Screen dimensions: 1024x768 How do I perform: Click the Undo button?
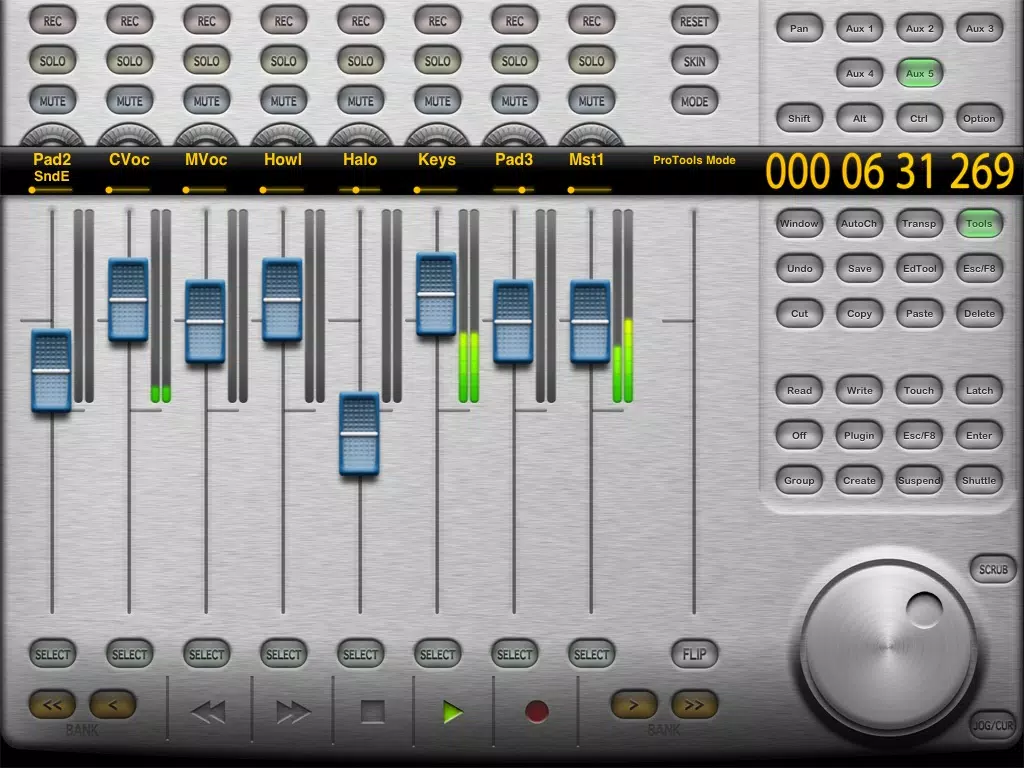pyautogui.click(x=799, y=268)
